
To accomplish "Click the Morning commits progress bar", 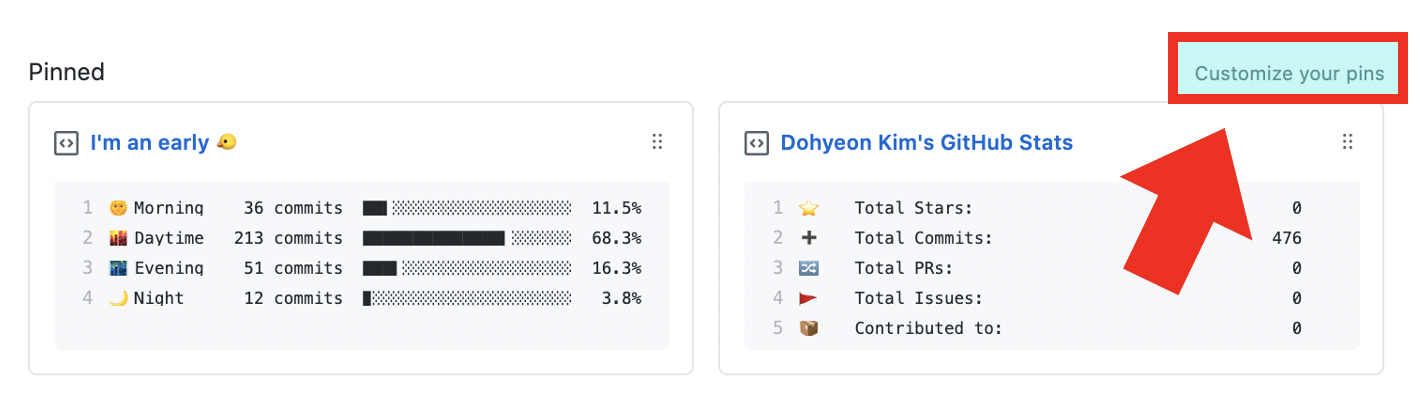I will 467,208.
